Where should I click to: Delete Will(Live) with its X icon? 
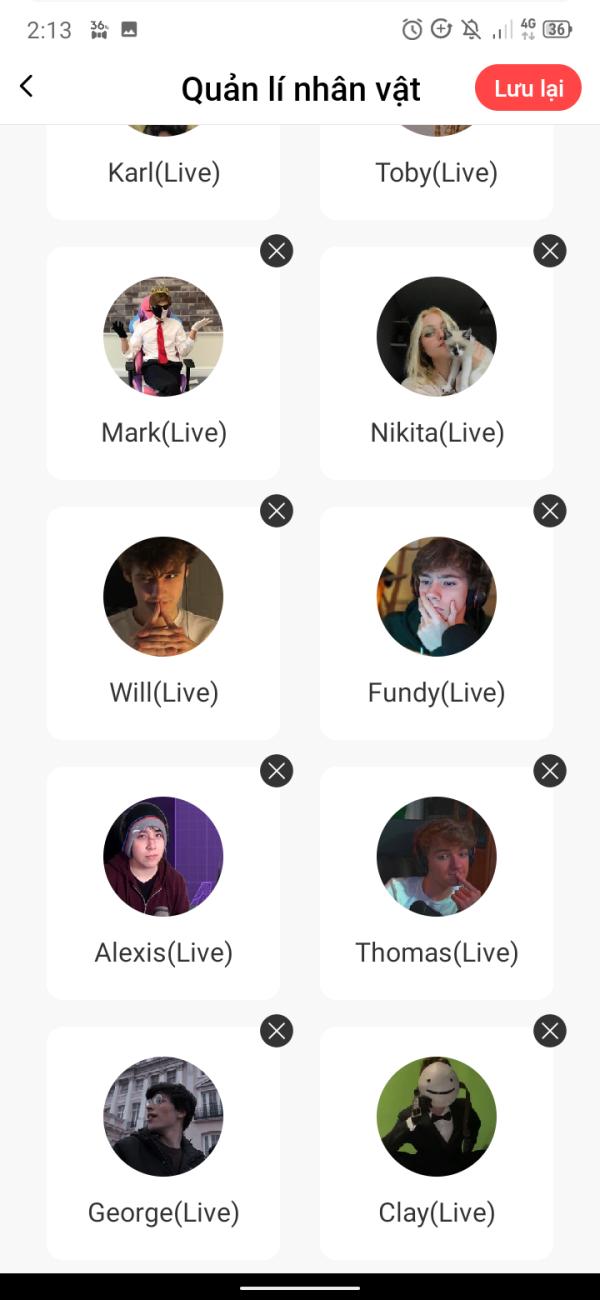pyautogui.click(x=277, y=511)
